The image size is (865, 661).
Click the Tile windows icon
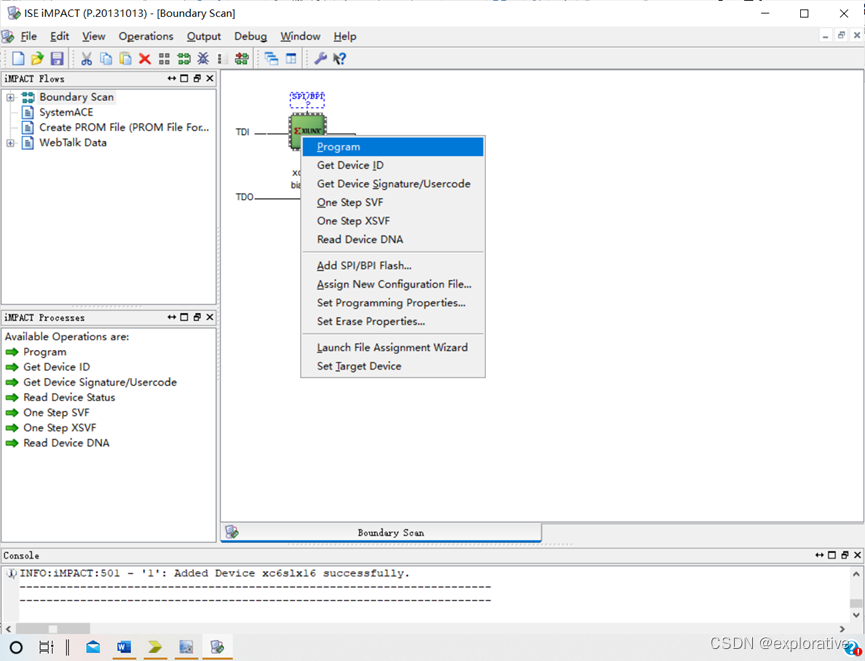coord(291,58)
